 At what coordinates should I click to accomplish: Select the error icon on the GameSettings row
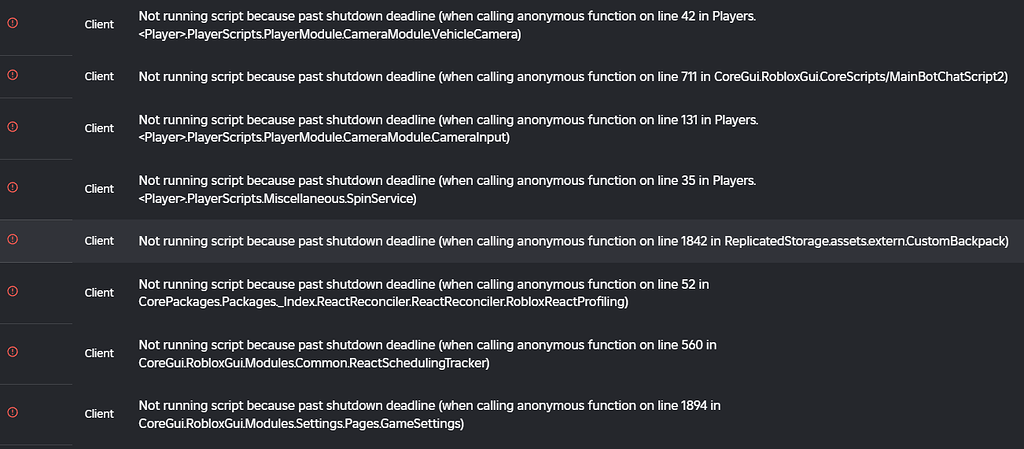(x=13, y=412)
